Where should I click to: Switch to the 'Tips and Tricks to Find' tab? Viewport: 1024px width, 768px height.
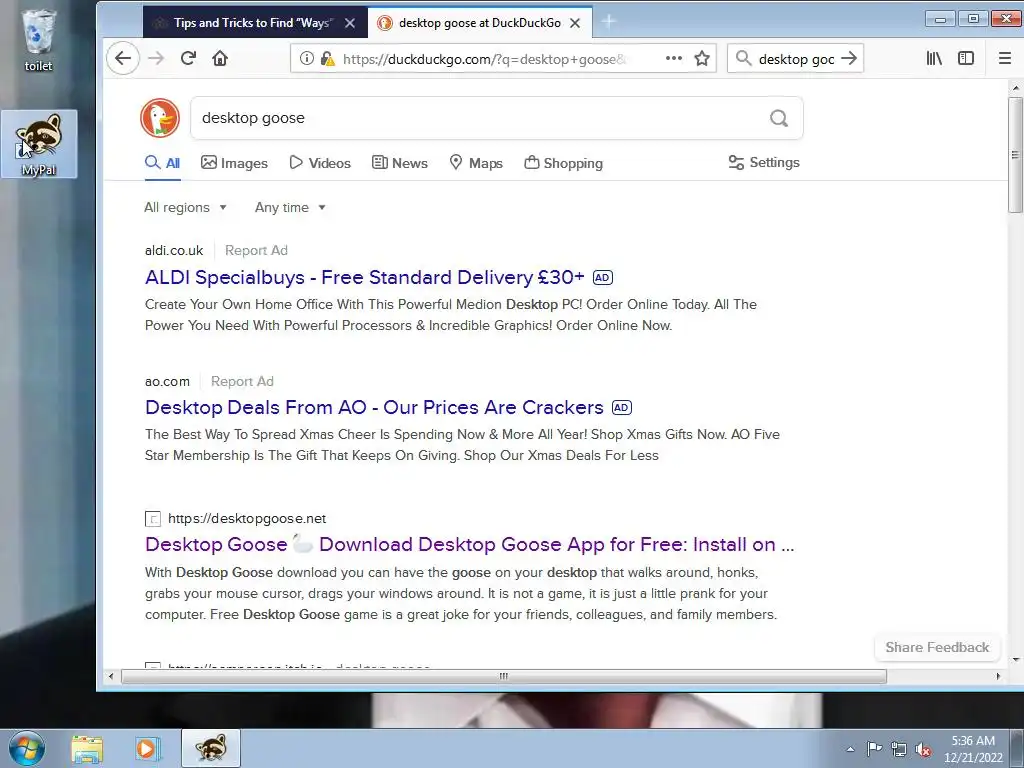click(253, 23)
